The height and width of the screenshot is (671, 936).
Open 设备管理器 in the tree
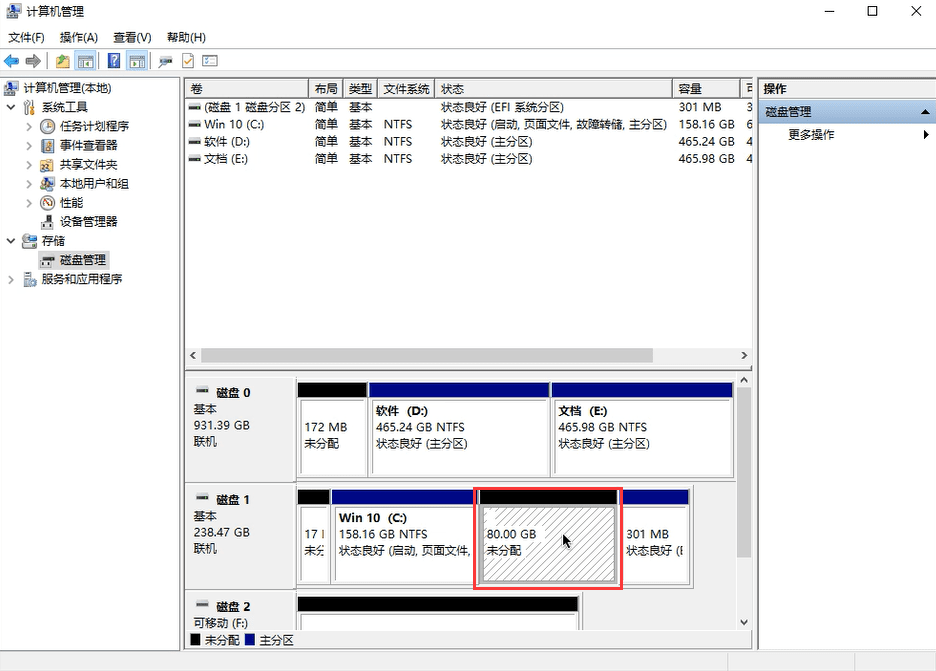point(88,222)
